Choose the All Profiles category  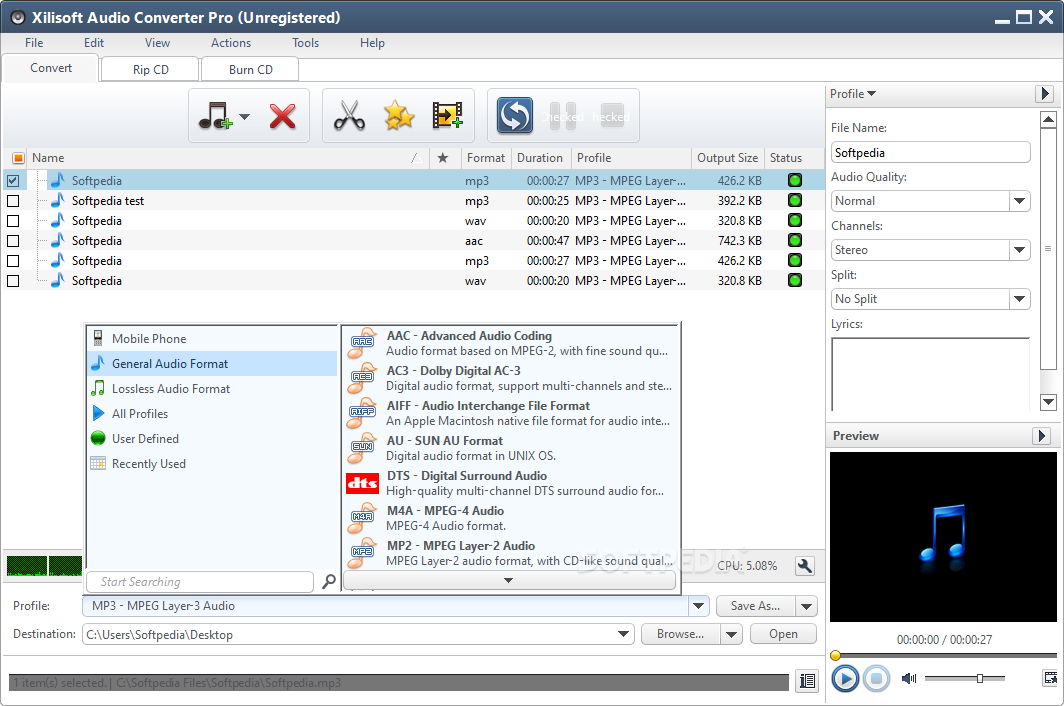tap(212, 413)
